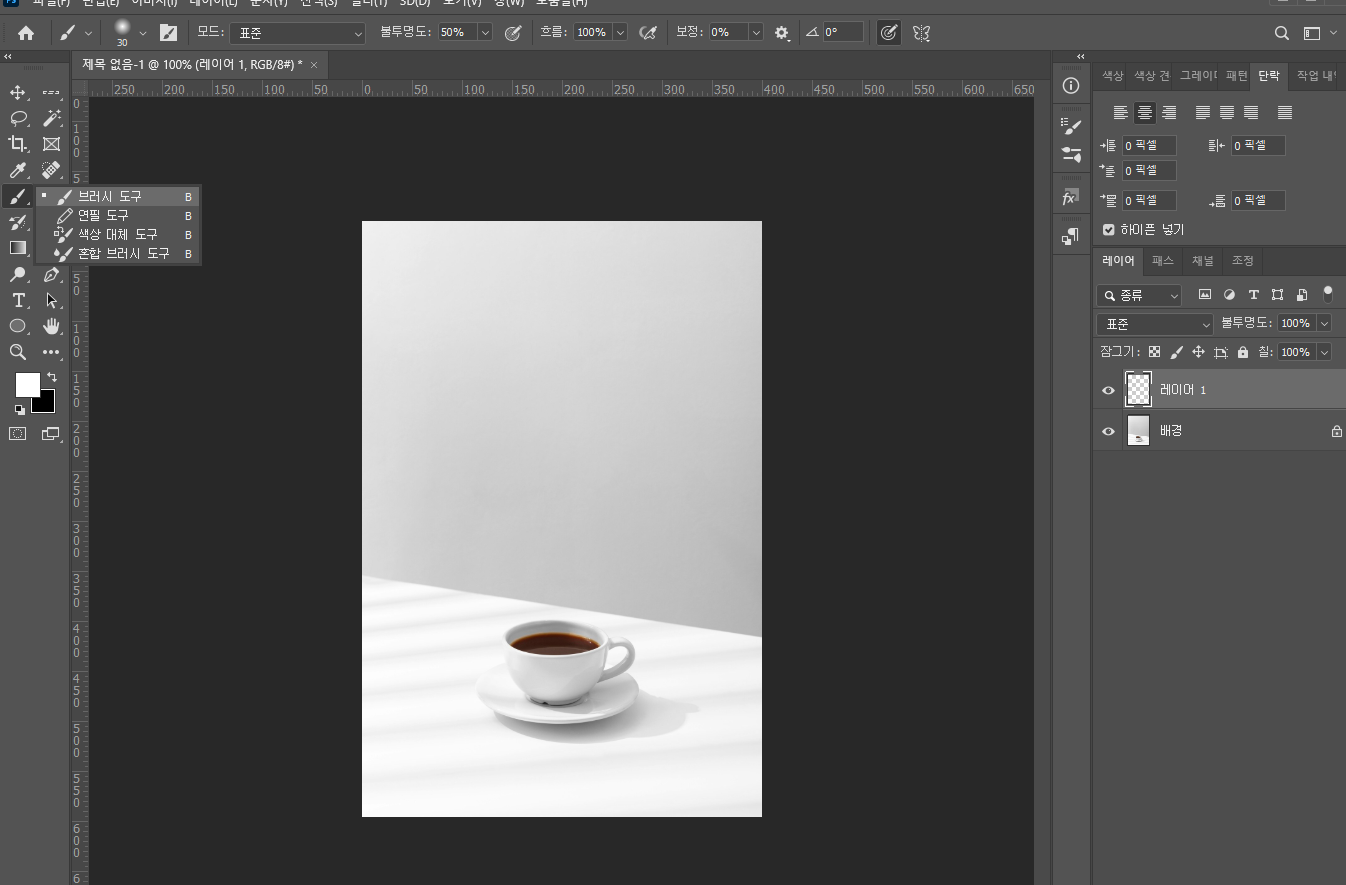The height and width of the screenshot is (885, 1346).
Task: Reset to default black and white colors
Action: (x=19, y=409)
